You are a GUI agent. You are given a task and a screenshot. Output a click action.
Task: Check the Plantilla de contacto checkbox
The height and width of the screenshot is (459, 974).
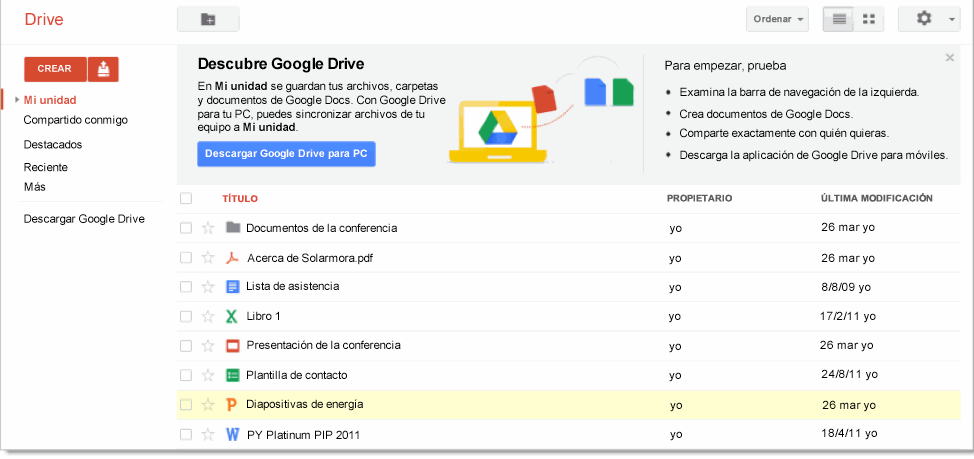coord(186,375)
